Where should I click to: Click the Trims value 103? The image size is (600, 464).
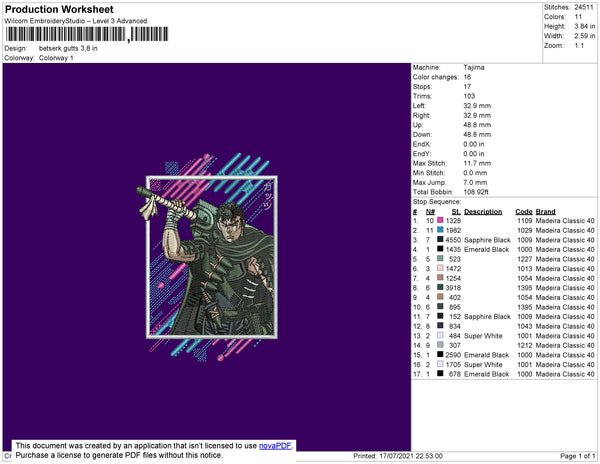click(469, 96)
